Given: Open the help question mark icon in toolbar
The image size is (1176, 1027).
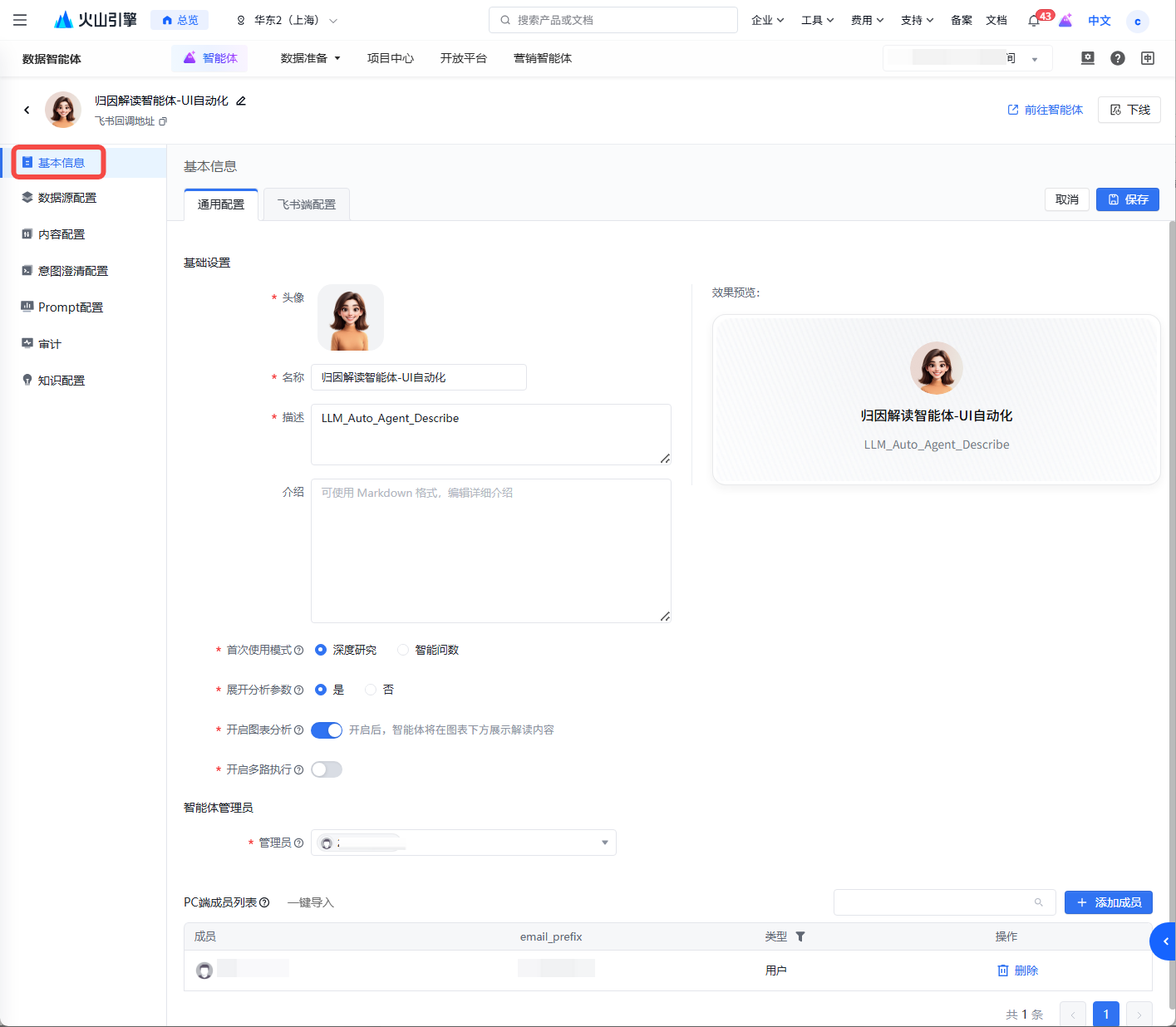Looking at the screenshot, I should tap(1118, 58).
